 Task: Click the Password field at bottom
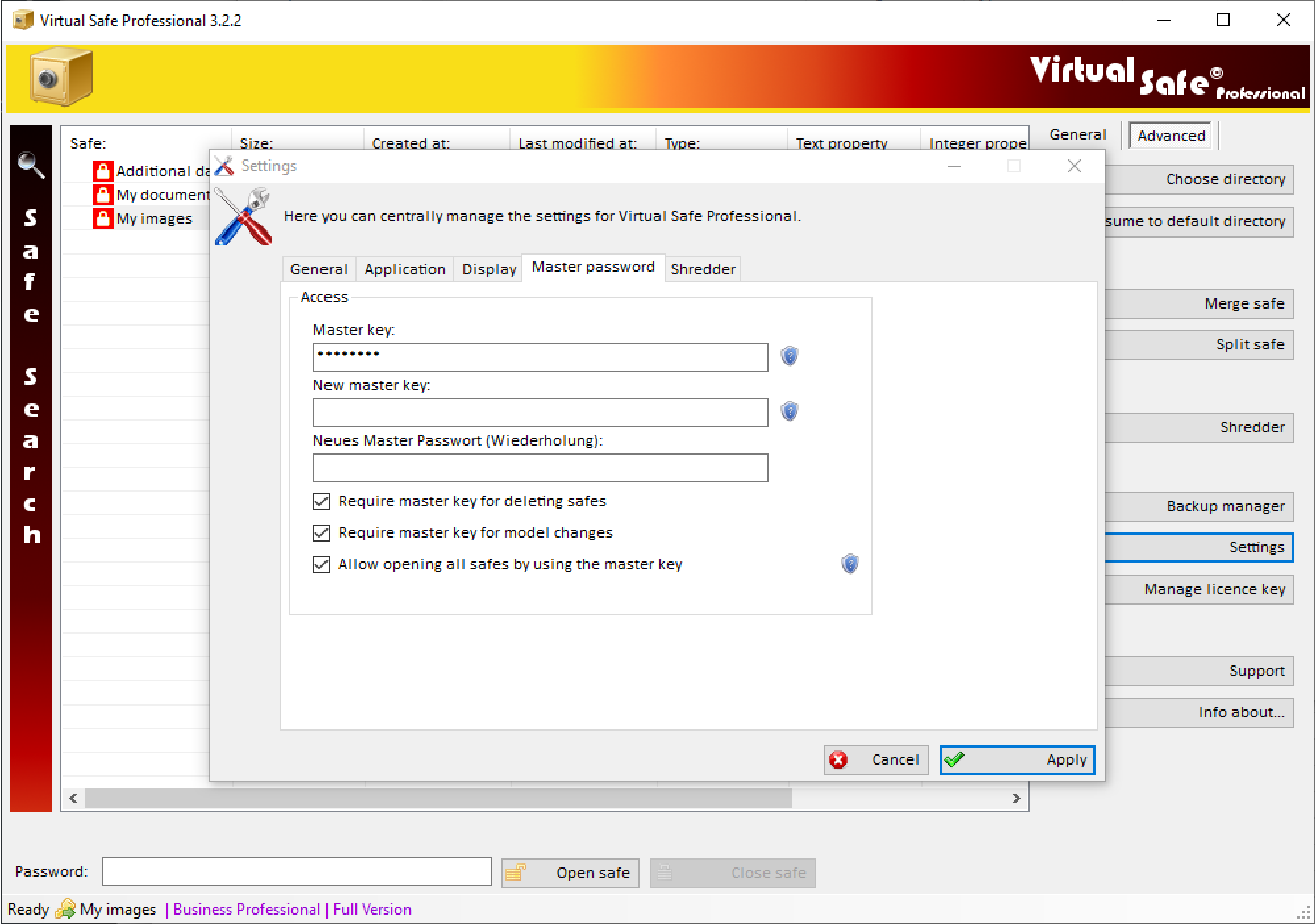click(297, 871)
